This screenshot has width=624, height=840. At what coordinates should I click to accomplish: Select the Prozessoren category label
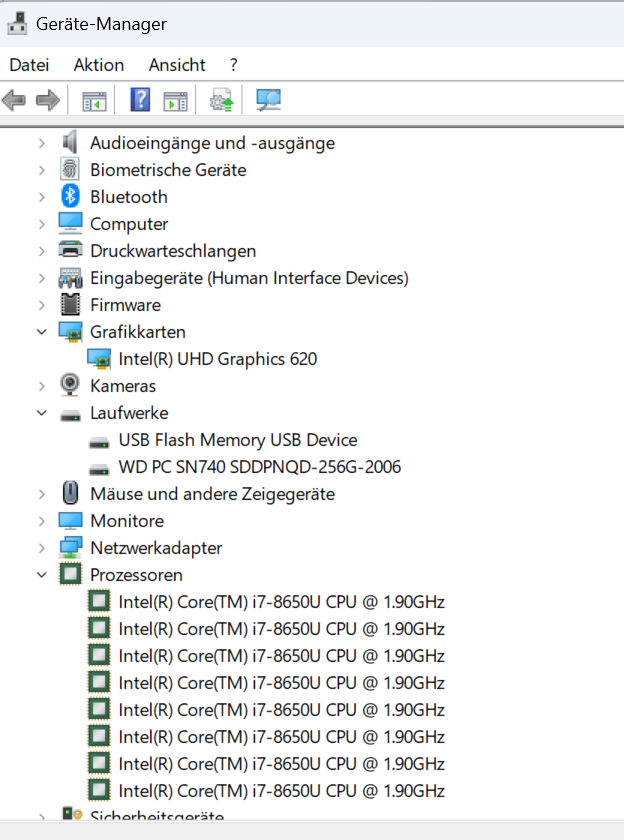(136, 575)
